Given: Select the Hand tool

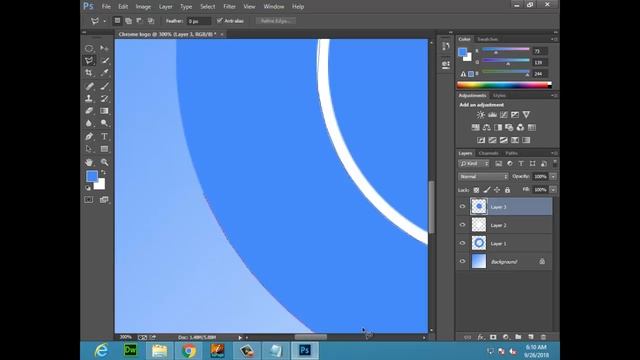Looking at the screenshot, I should tap(89, 162).
